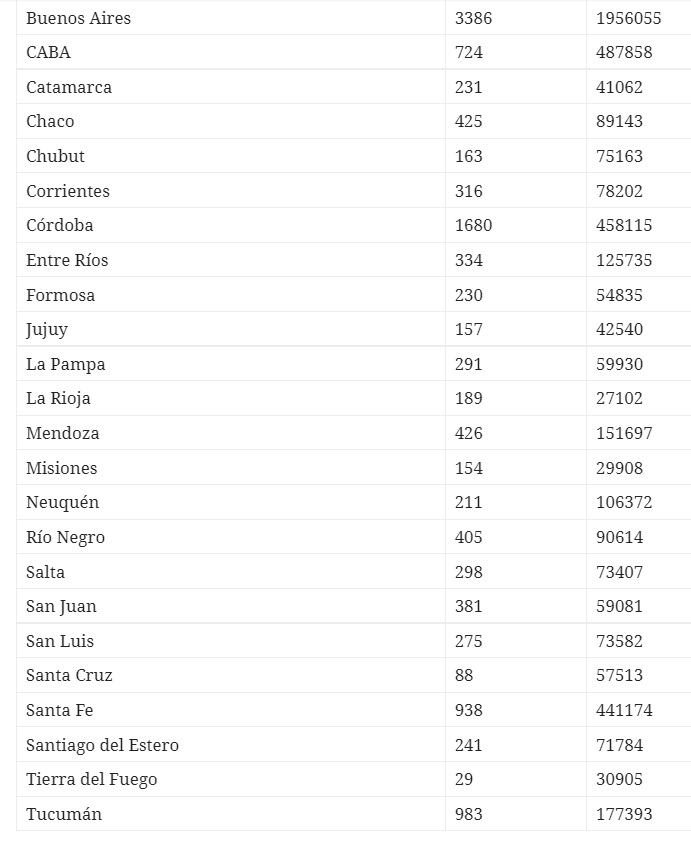Click the Chaco total 89143
The height and width of the screenshot is (843, 691).
click(x=619, y=122)
